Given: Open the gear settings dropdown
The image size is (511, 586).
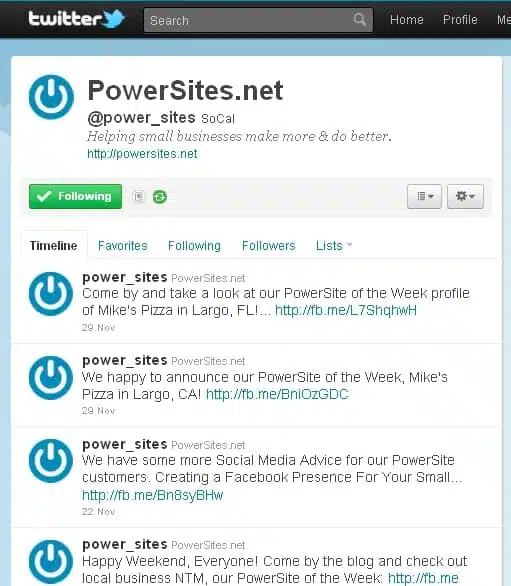Looking at the screenshot, I should (x=465, y=196).
